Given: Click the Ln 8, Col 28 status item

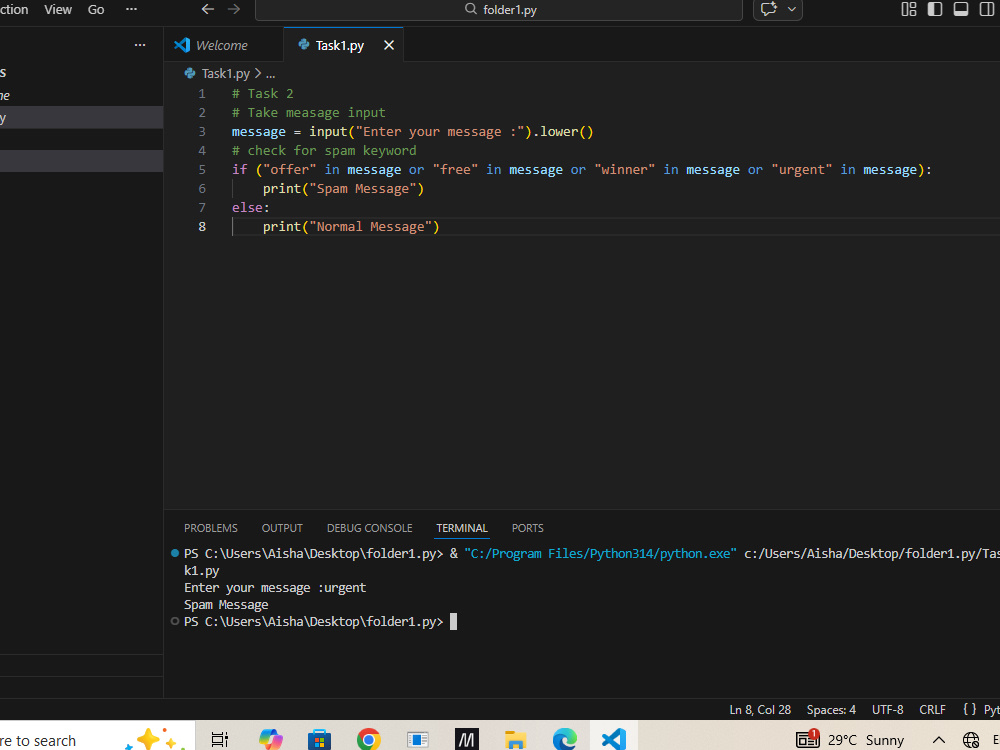Looking at the screenshot, I should (x=760, y=710).
